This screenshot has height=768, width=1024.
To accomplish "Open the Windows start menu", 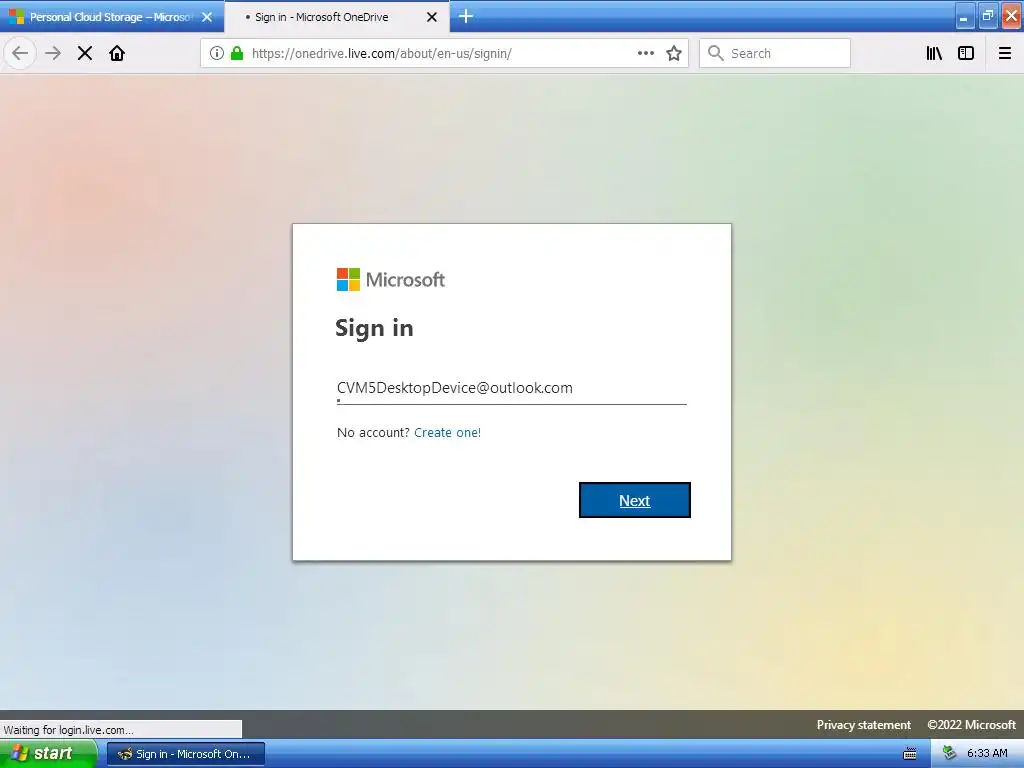I will click(x=48, y=754).
